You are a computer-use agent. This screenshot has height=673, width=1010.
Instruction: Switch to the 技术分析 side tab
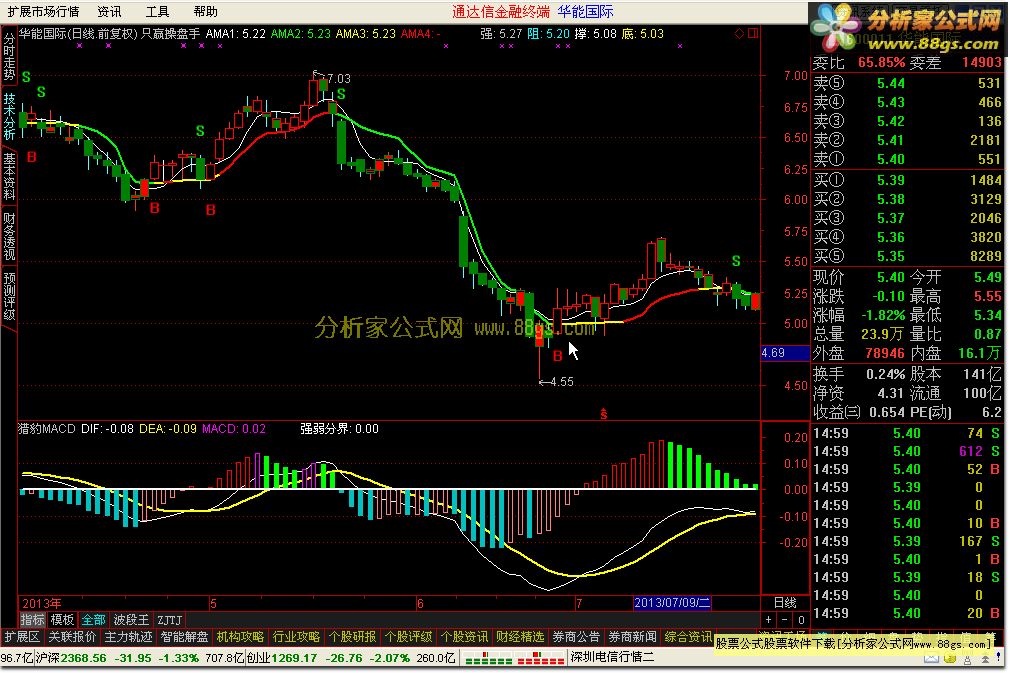pos(9,116)
